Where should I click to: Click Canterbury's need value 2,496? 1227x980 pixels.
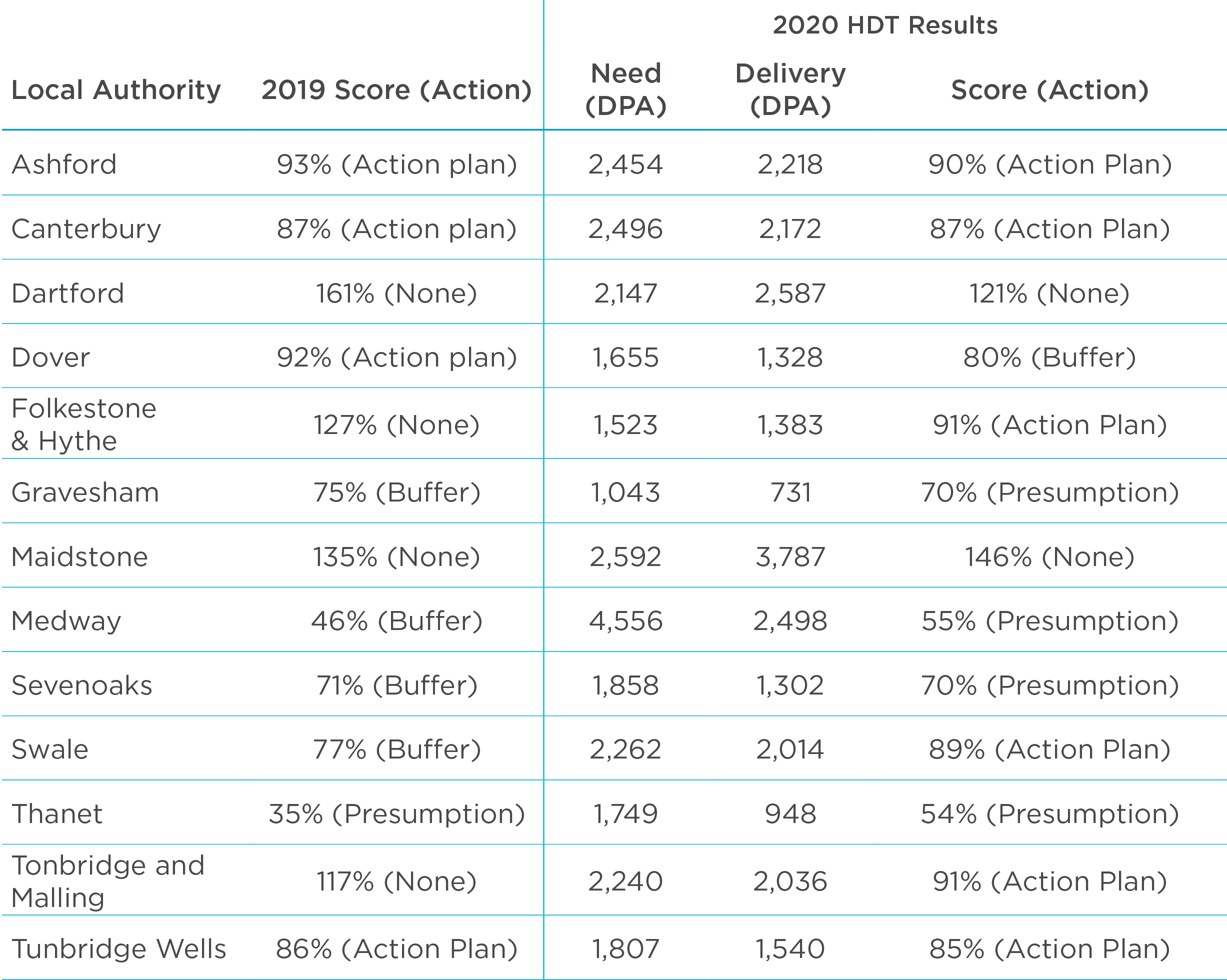[625, 229]
